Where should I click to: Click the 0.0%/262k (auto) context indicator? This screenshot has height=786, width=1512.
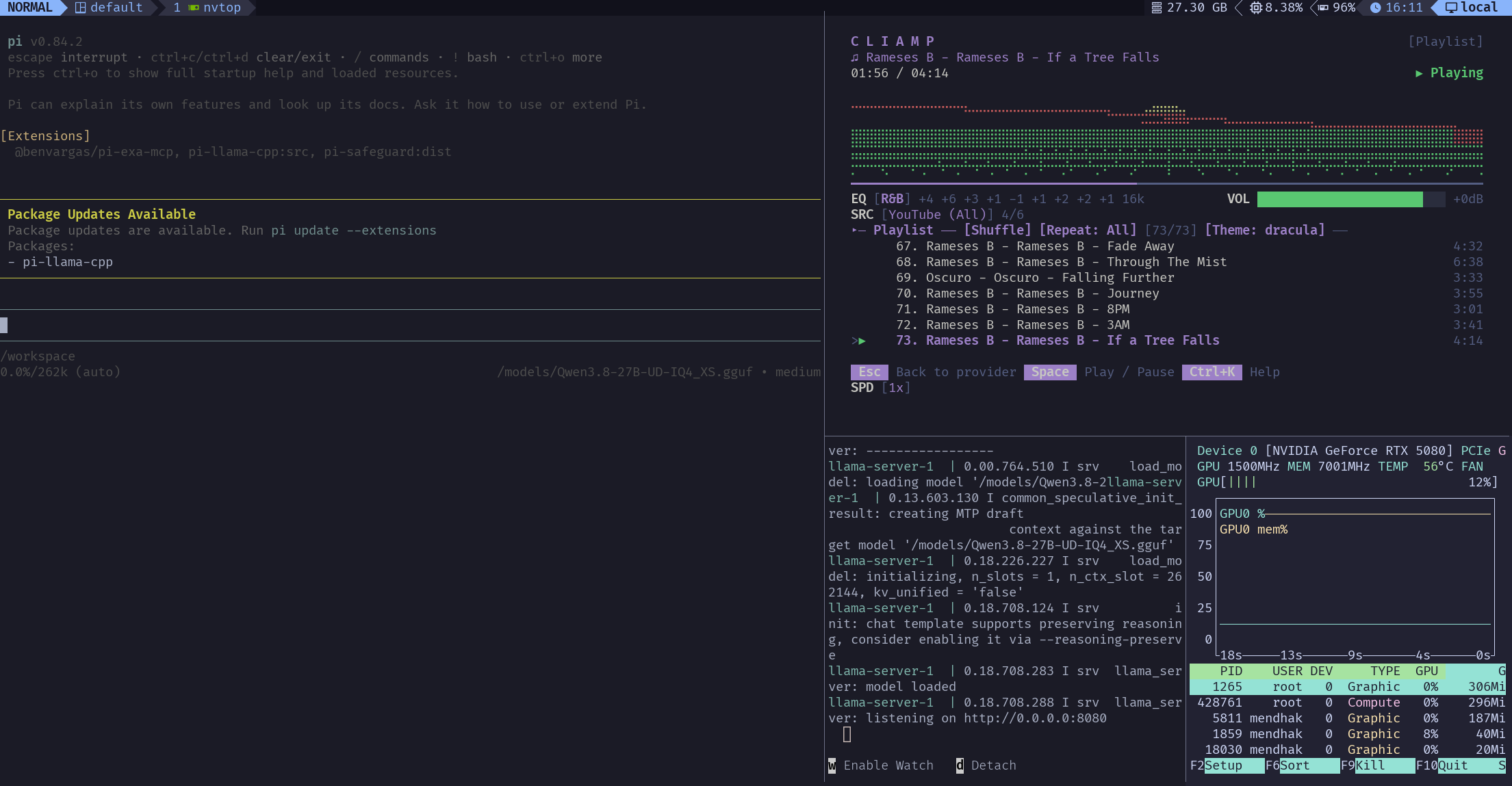[60, 372]
